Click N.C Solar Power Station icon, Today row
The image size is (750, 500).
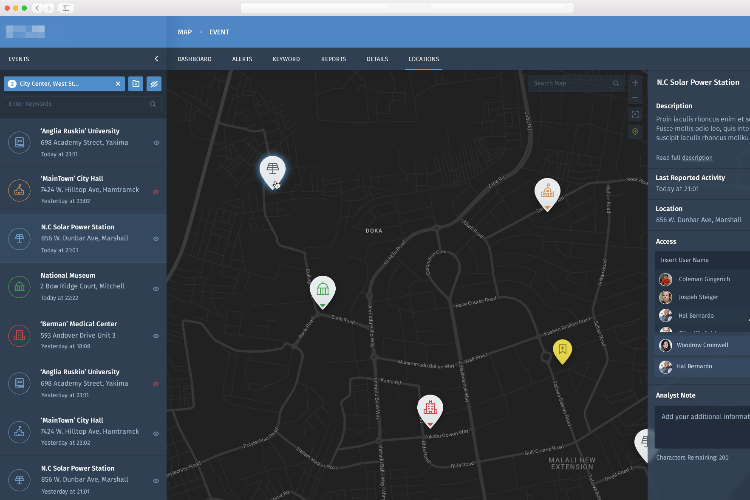(x=20, y=238)
